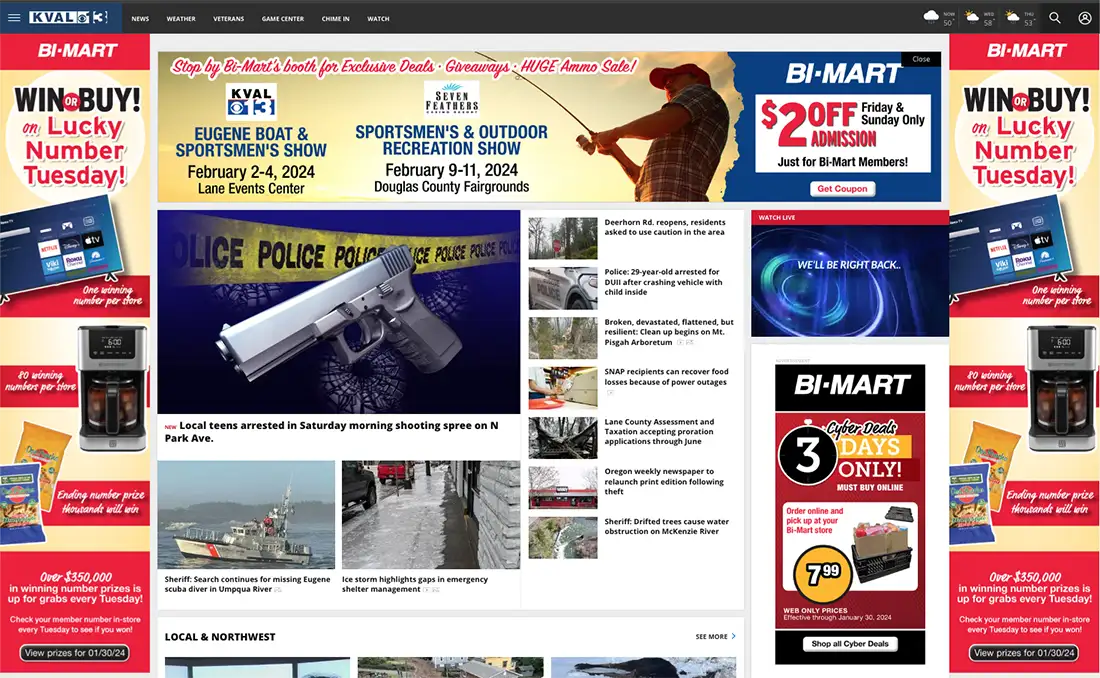Read Local teens arrested shooting spree story
1100x678 pixels.
[332, 432]
